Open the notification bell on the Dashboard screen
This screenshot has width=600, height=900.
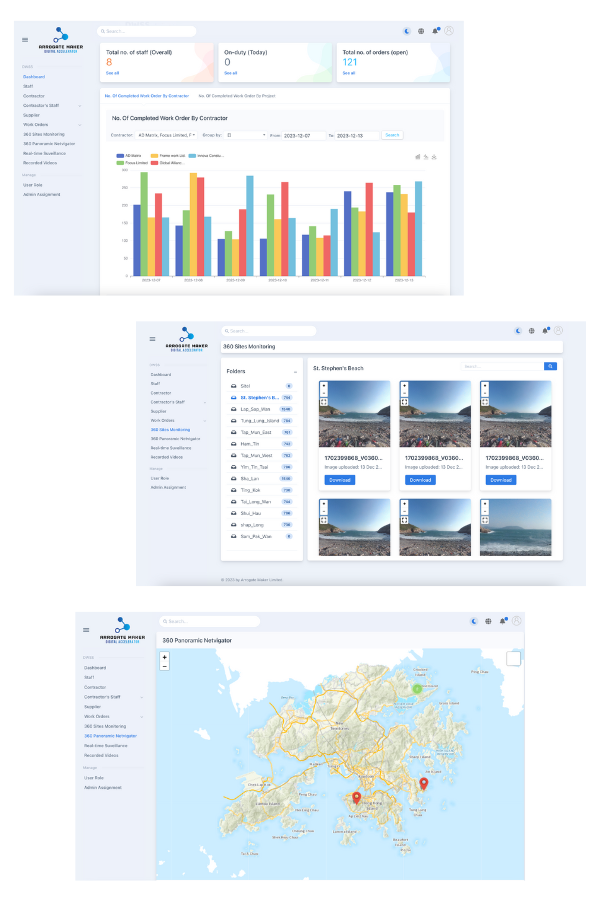point(437,31)
